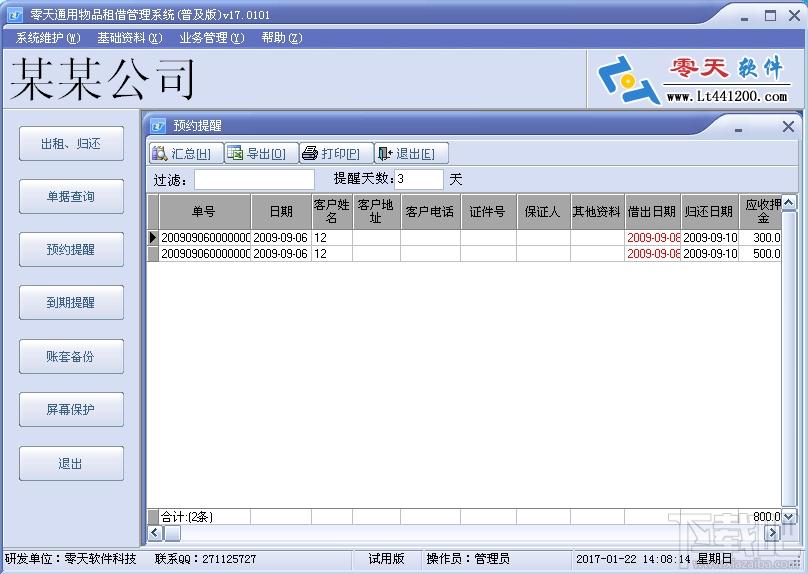Start 账套备份 backup from sidebar
The height and width of the screenshot is (574, 808).
pos(72,357)
